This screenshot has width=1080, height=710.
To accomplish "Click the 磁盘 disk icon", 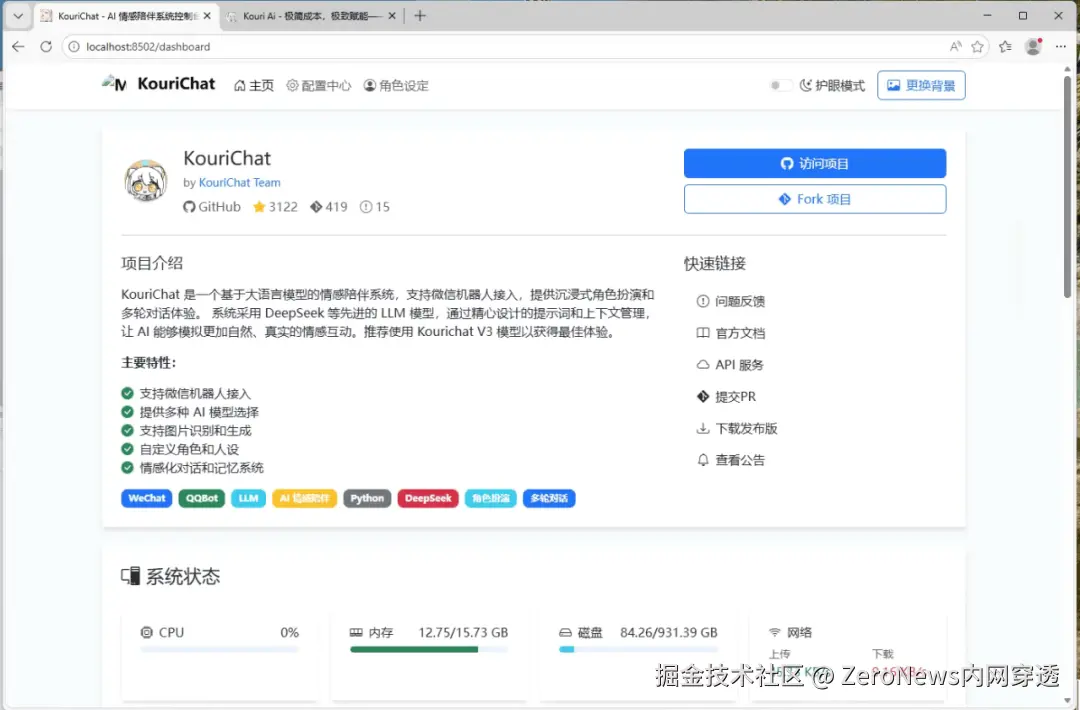I will click(565, 632).
